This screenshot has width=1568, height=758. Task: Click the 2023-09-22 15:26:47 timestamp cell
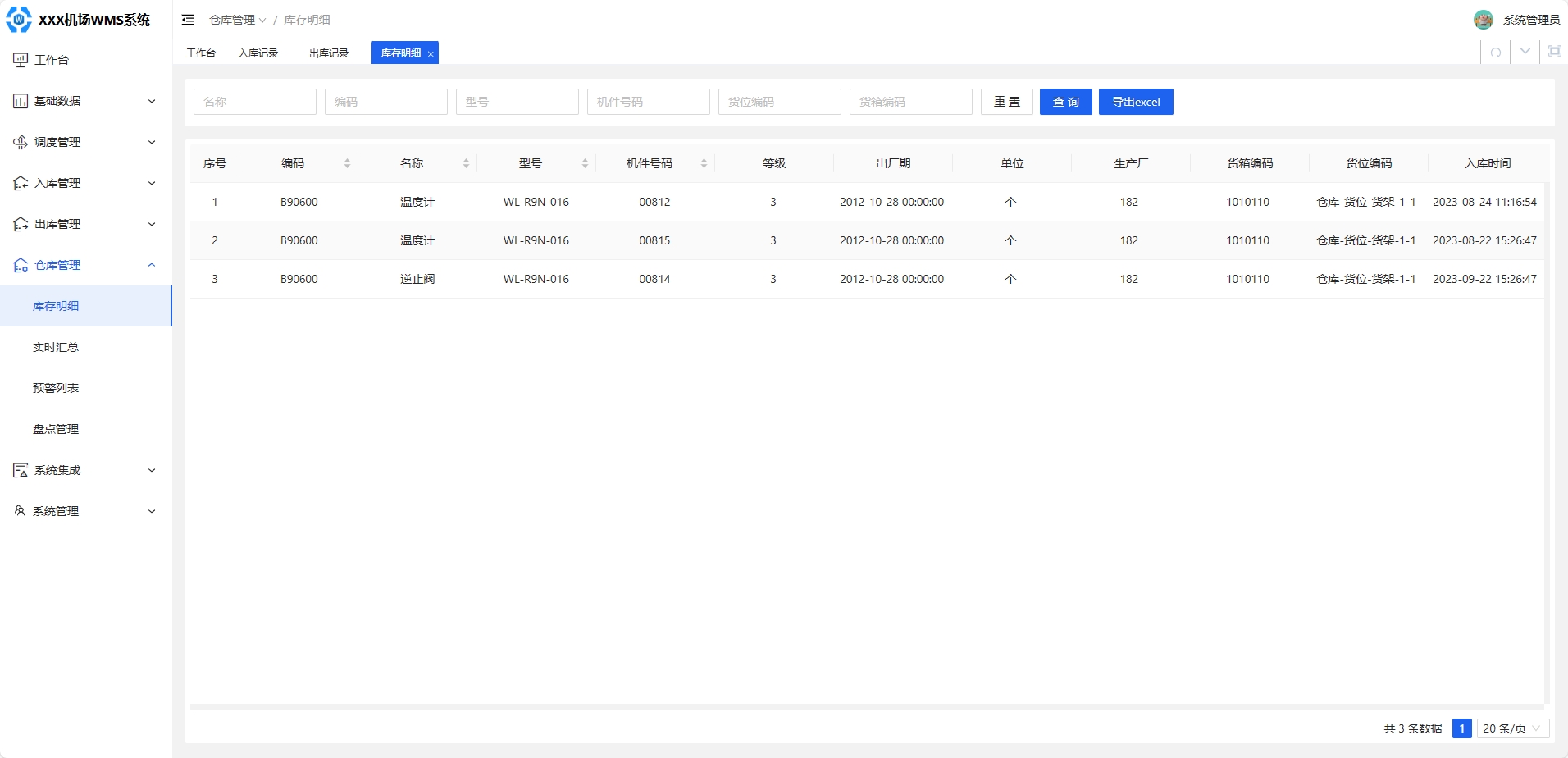pos(1484,279)
